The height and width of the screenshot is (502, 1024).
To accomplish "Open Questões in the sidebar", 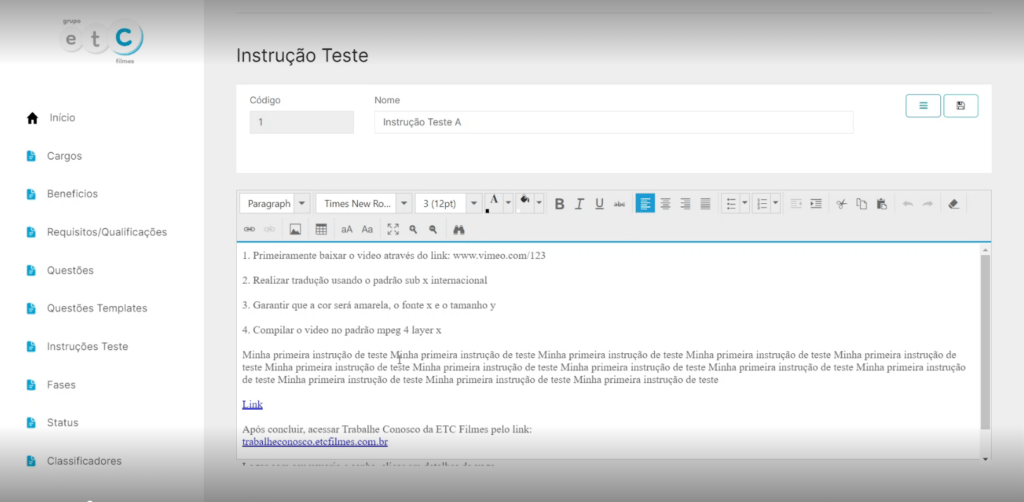I will click(x=70, y=270).
